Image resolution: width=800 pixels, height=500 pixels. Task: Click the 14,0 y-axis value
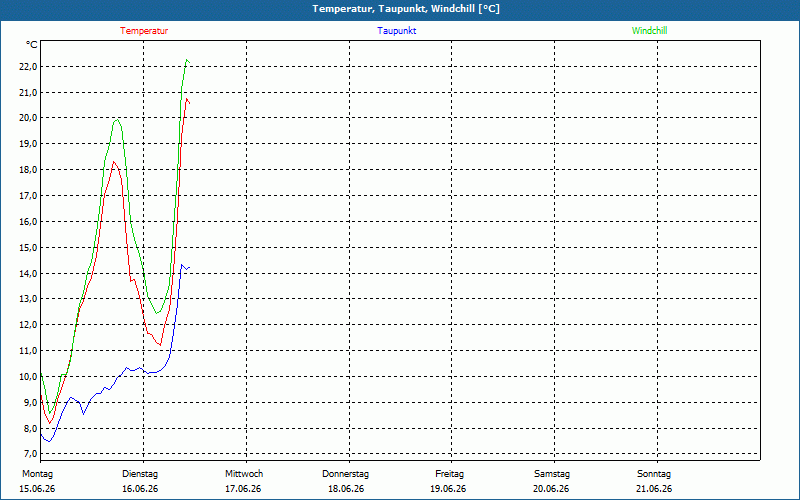pos(29,274)
